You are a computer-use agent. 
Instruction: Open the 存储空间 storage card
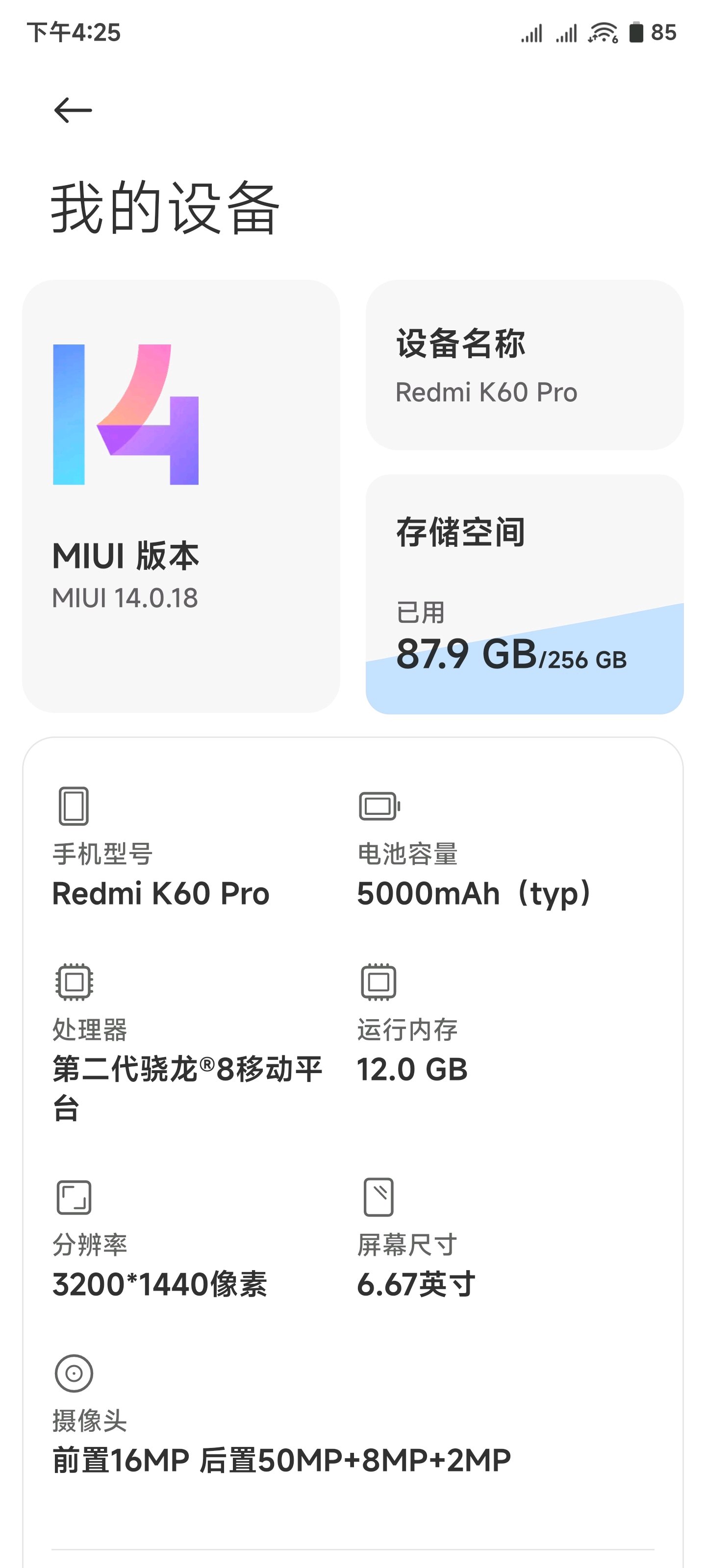[525, 594]
